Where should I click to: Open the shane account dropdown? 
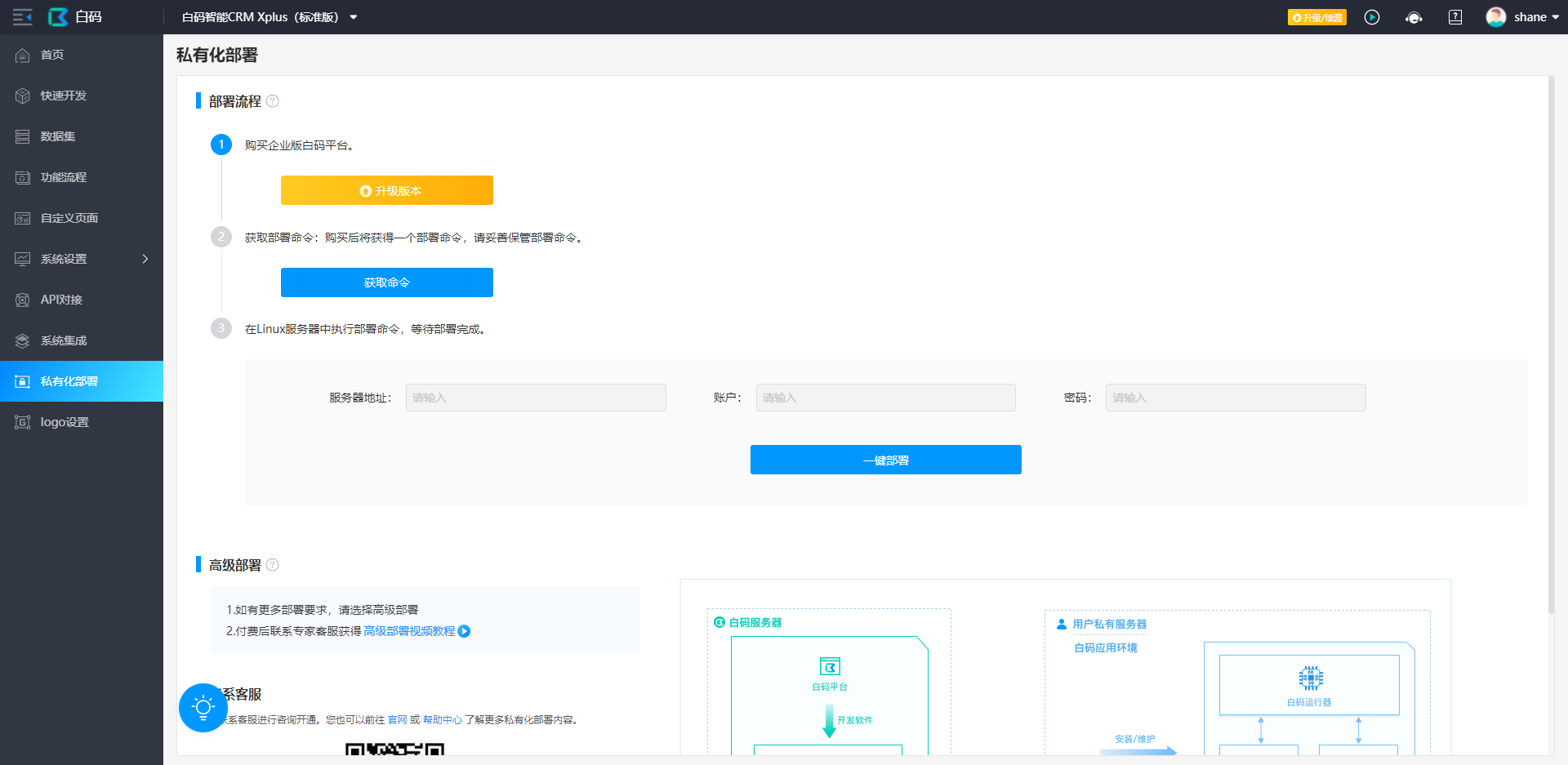pyautogui.click(x=1532, y=16)
